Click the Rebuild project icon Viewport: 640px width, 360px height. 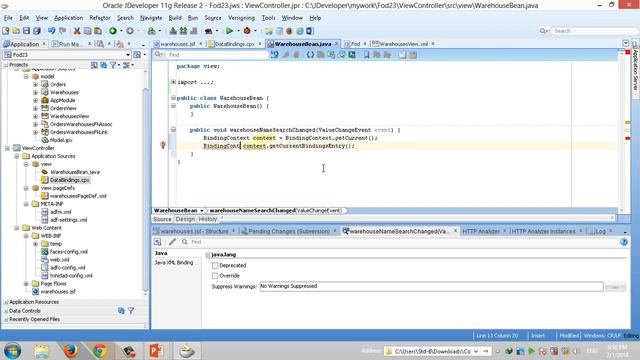coord(183,31)
